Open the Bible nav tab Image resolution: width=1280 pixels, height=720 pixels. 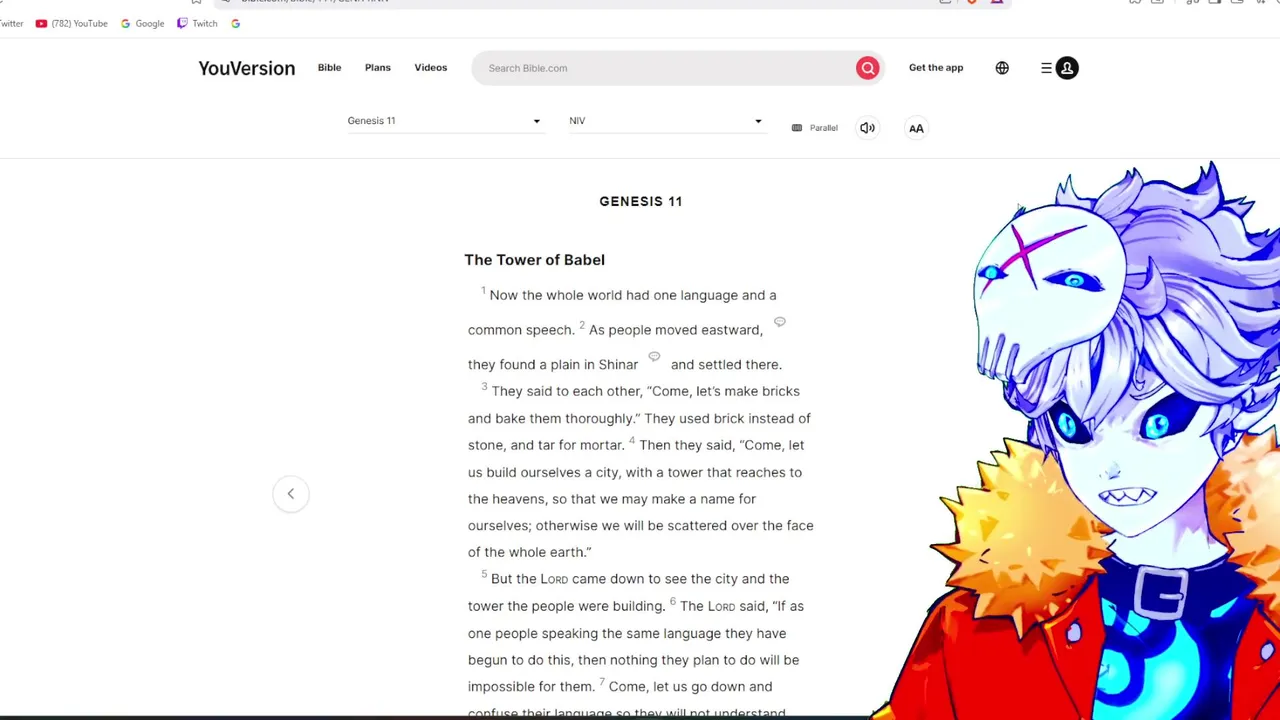click(329, 68)
